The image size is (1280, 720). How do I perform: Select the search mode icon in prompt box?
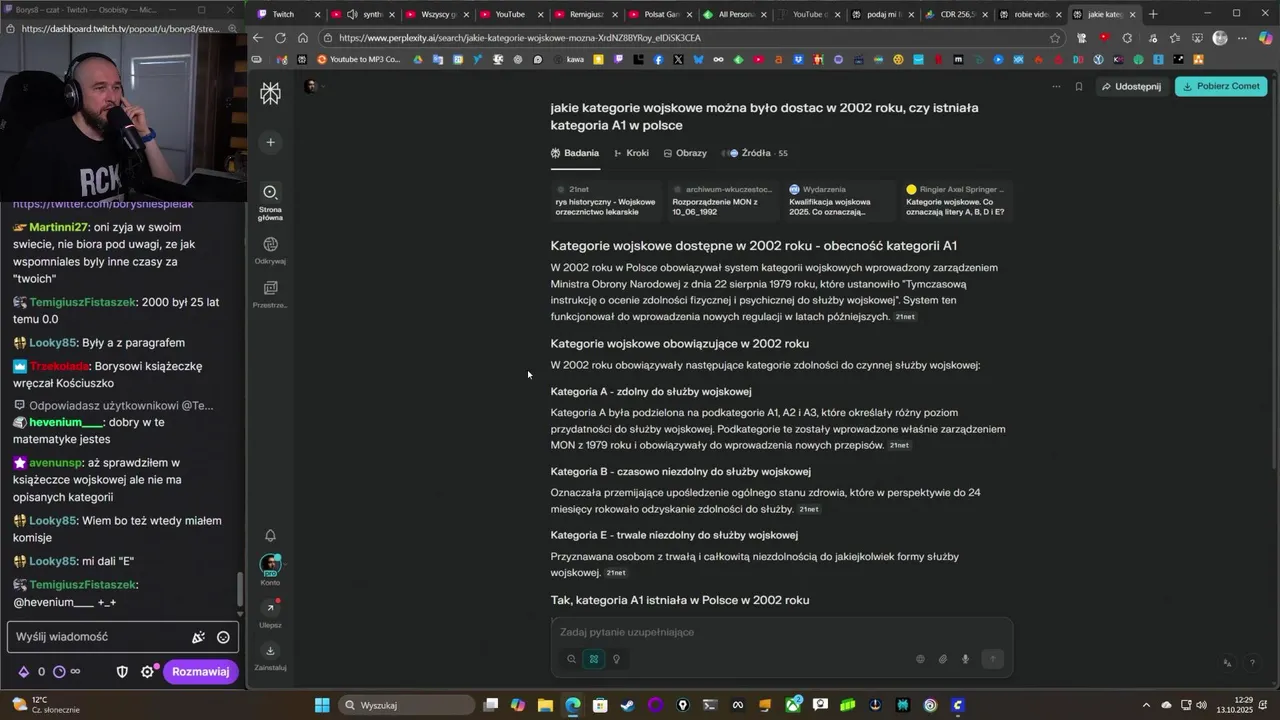[x=571, y=659]
